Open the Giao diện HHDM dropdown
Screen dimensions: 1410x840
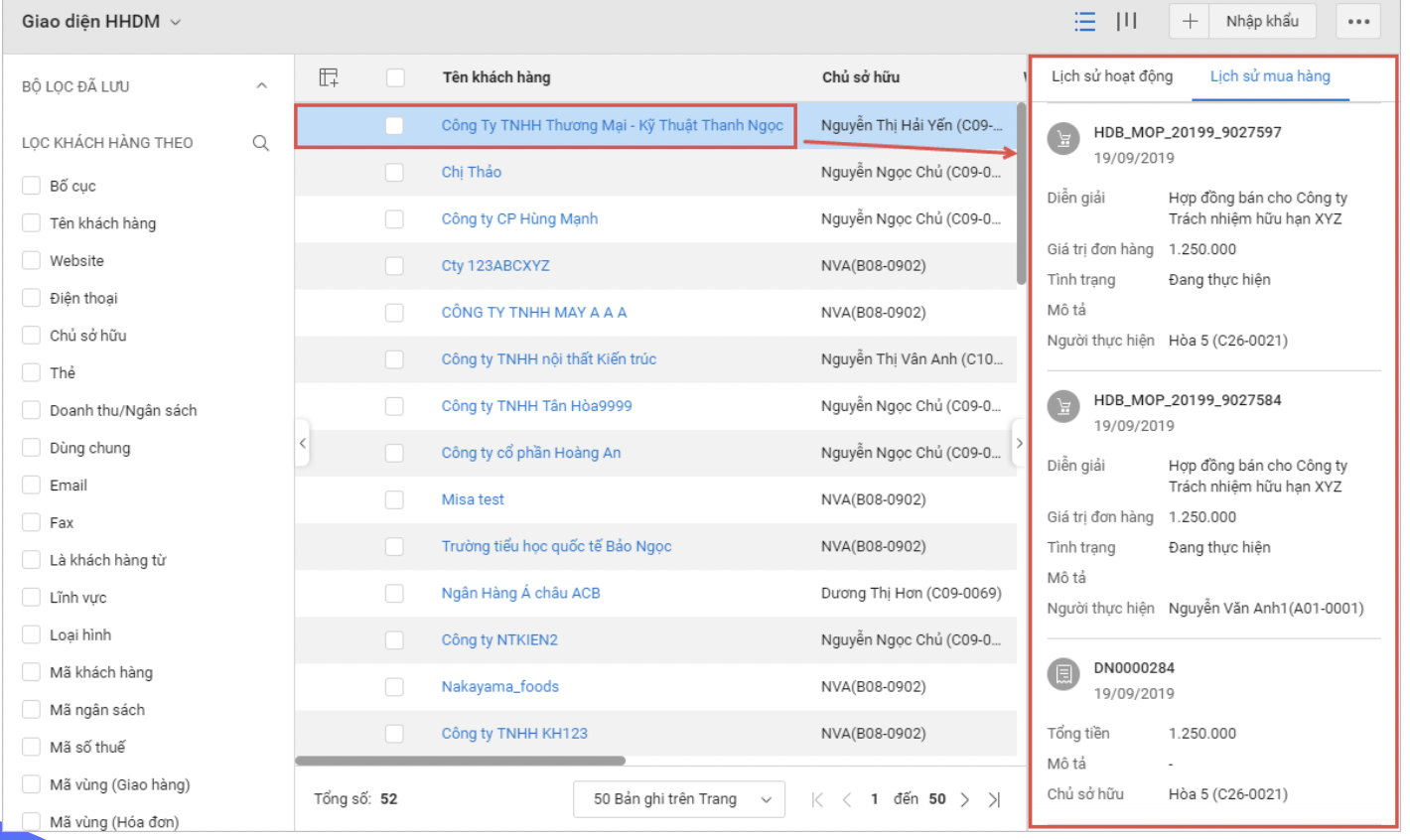[101, 22]
